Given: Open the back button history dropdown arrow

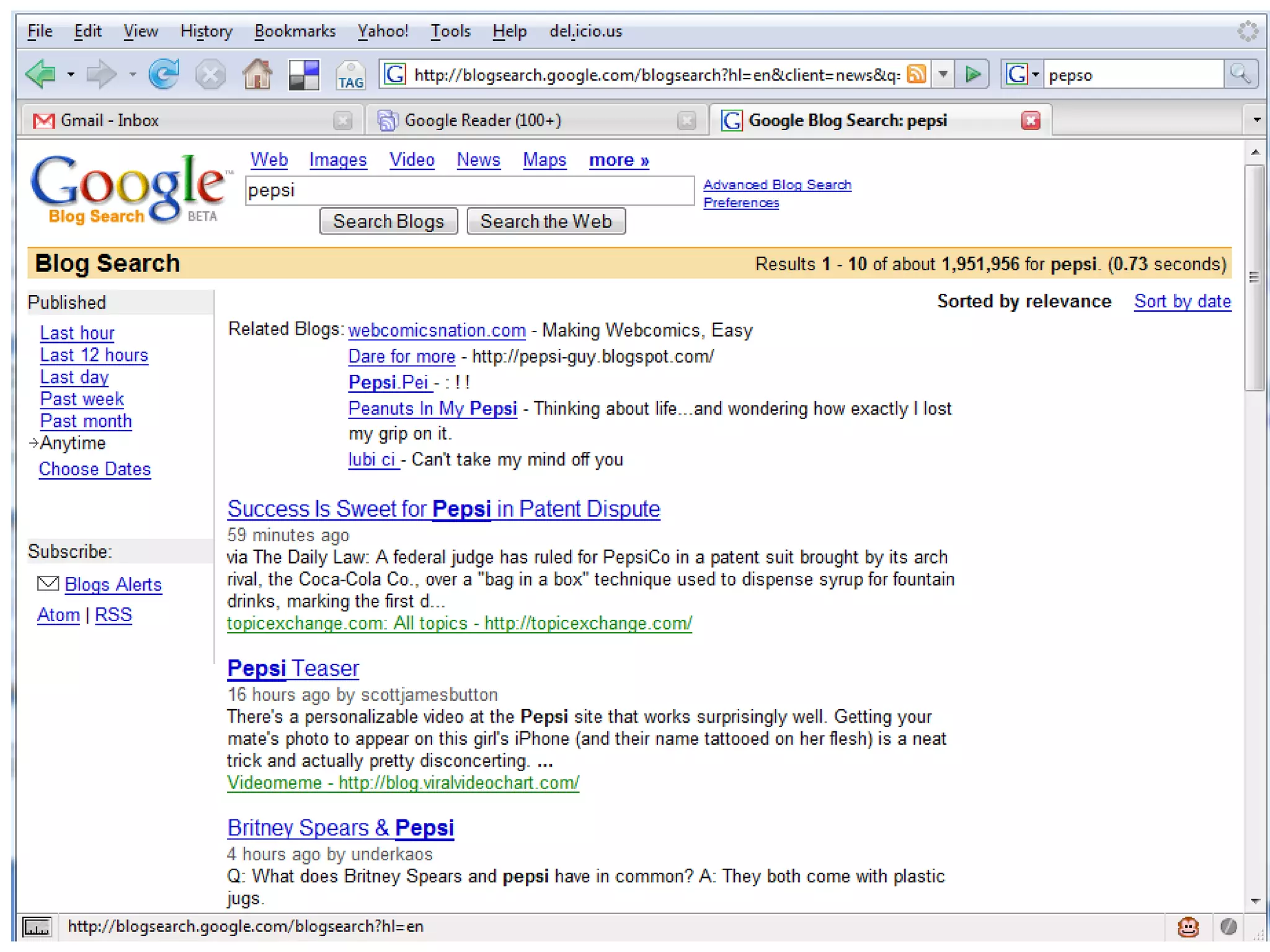Looking at the screenshot, I should click(x=71, y=75).
